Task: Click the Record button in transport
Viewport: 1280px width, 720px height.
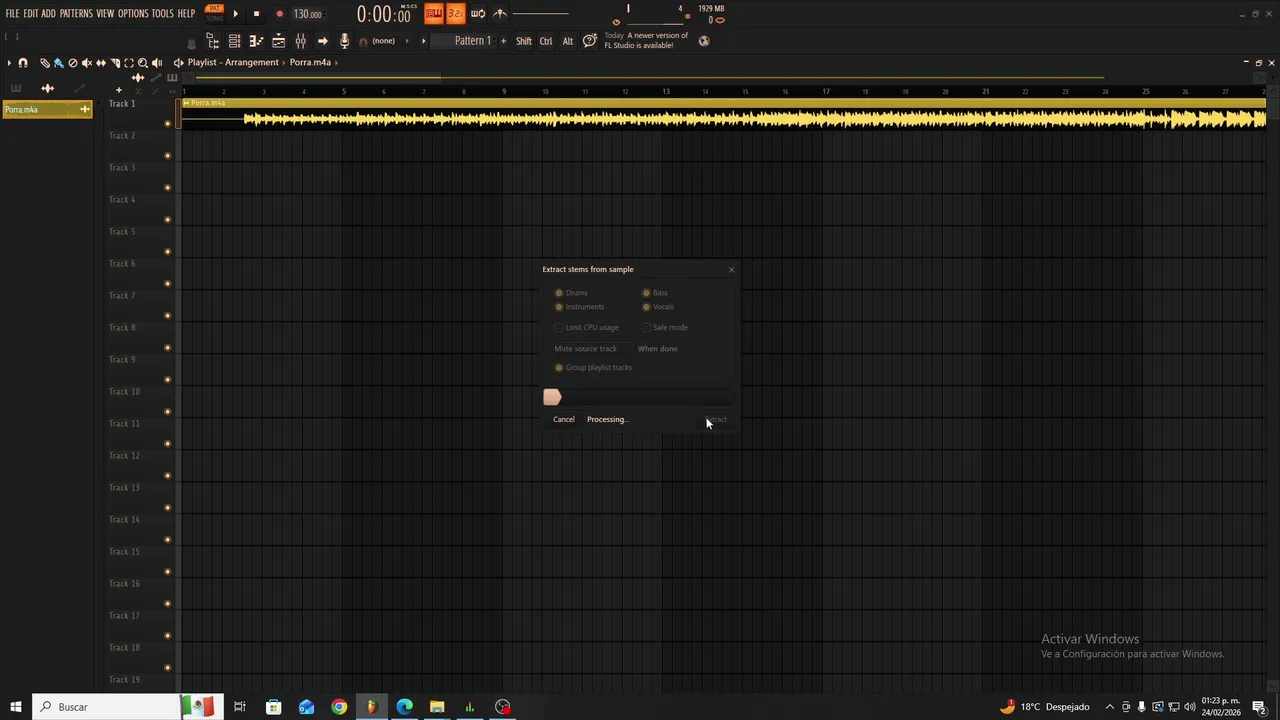Action: pyautogui.click(x=279, y=14)
